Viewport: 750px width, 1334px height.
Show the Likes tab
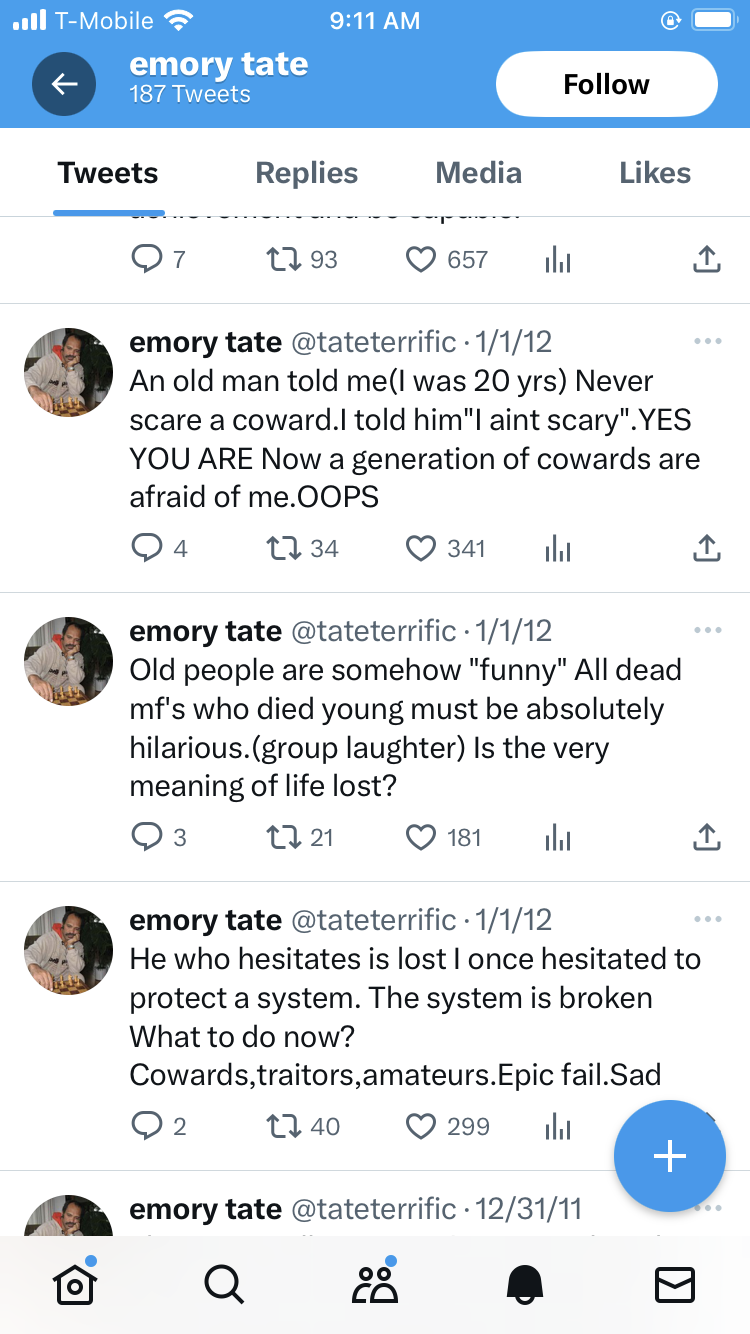(x=655, y=173)
